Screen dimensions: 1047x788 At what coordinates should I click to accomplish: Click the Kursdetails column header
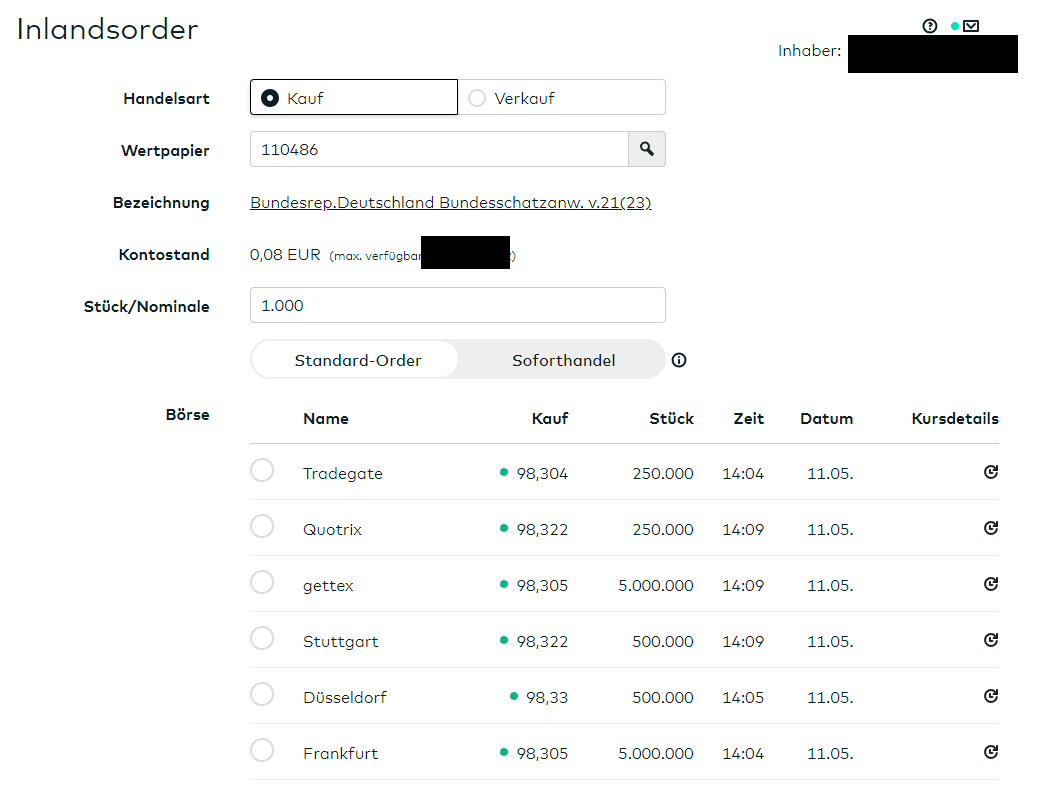point(955,419)
